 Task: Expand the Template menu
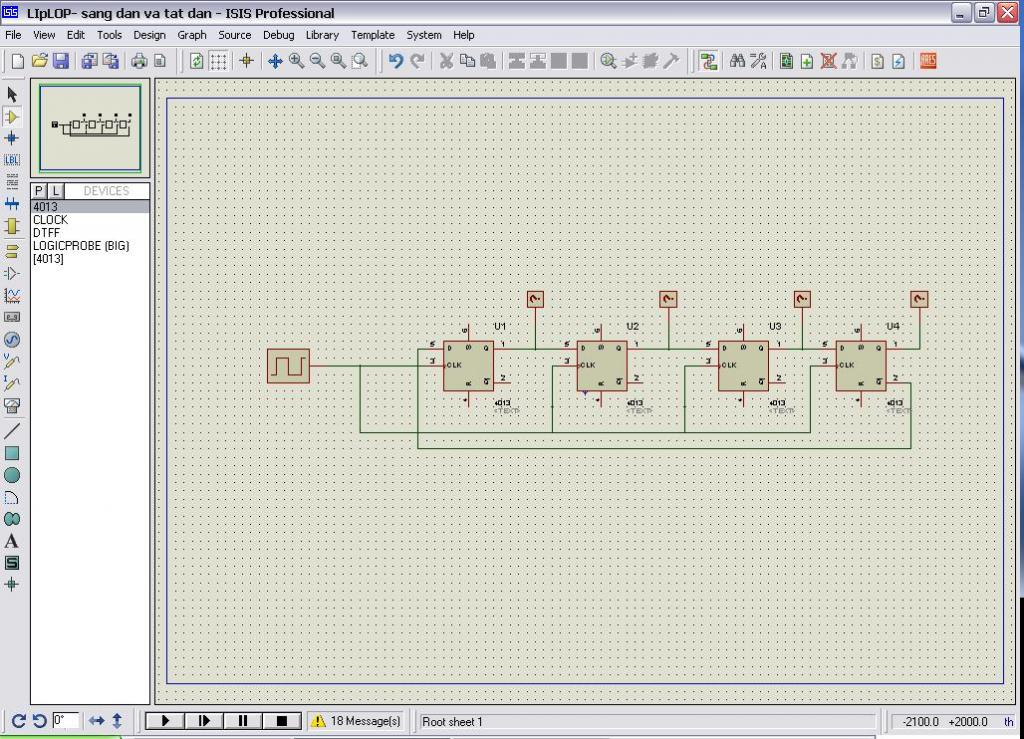pos(372,35)
